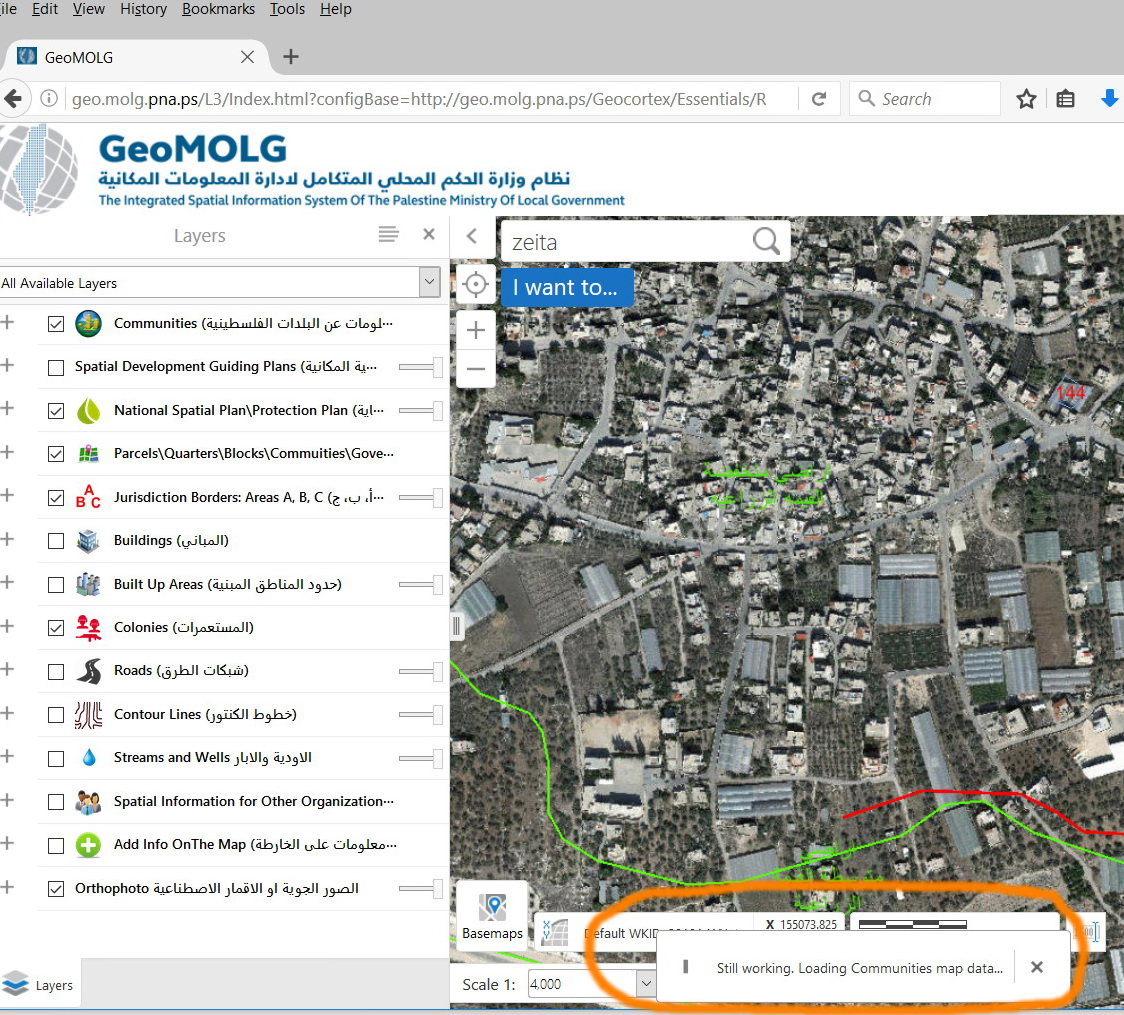Viewport: 1124px width, 1015px height.
Task: Click the I want to... button
Action: [x=567, y=287]
